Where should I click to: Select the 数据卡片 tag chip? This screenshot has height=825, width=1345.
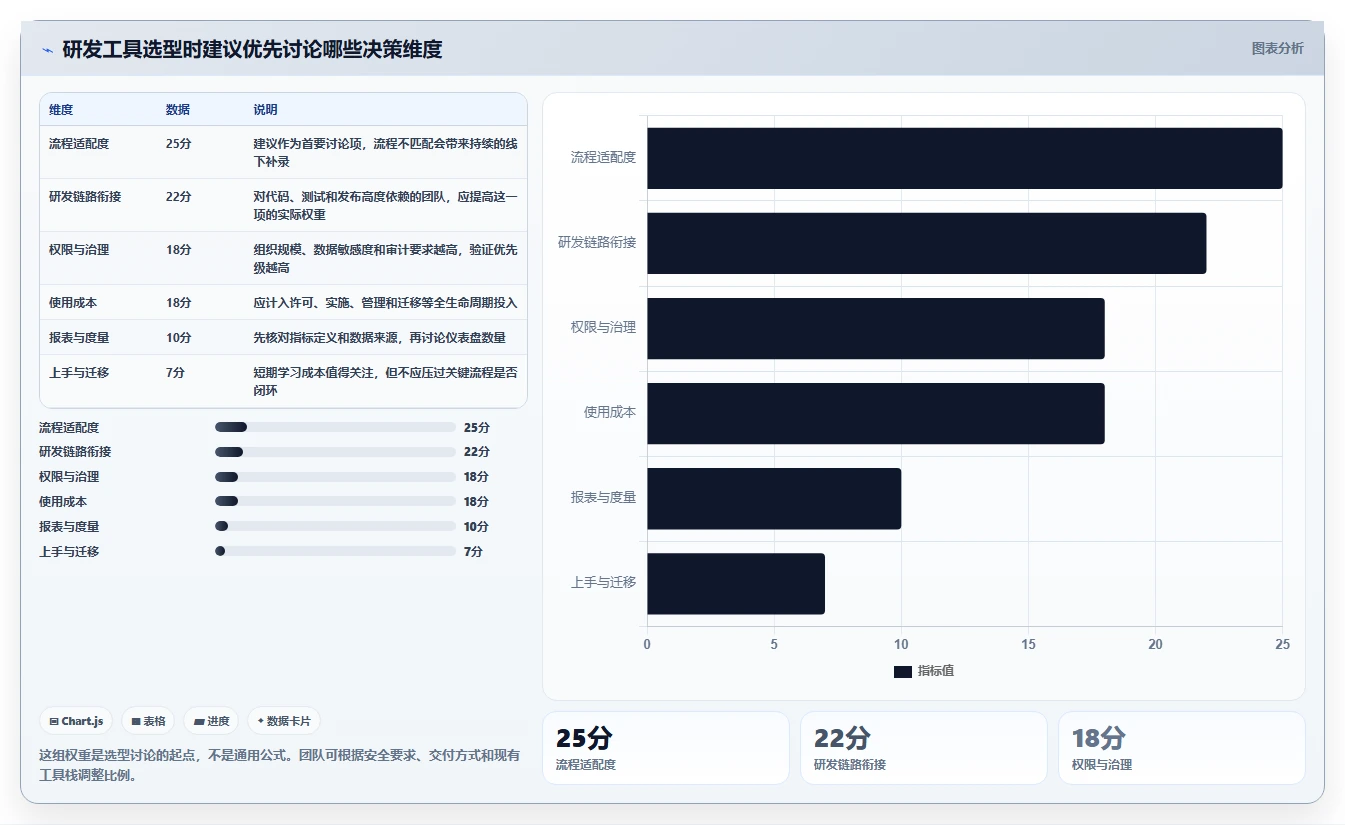[284, 721]
